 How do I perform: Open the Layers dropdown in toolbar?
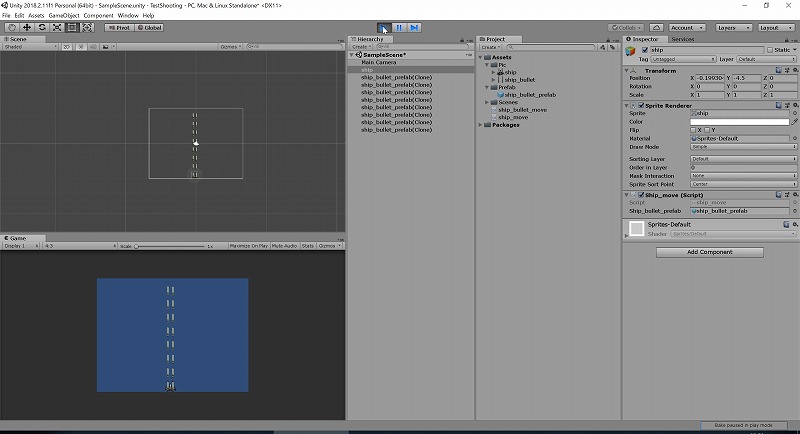click(733, 28)
